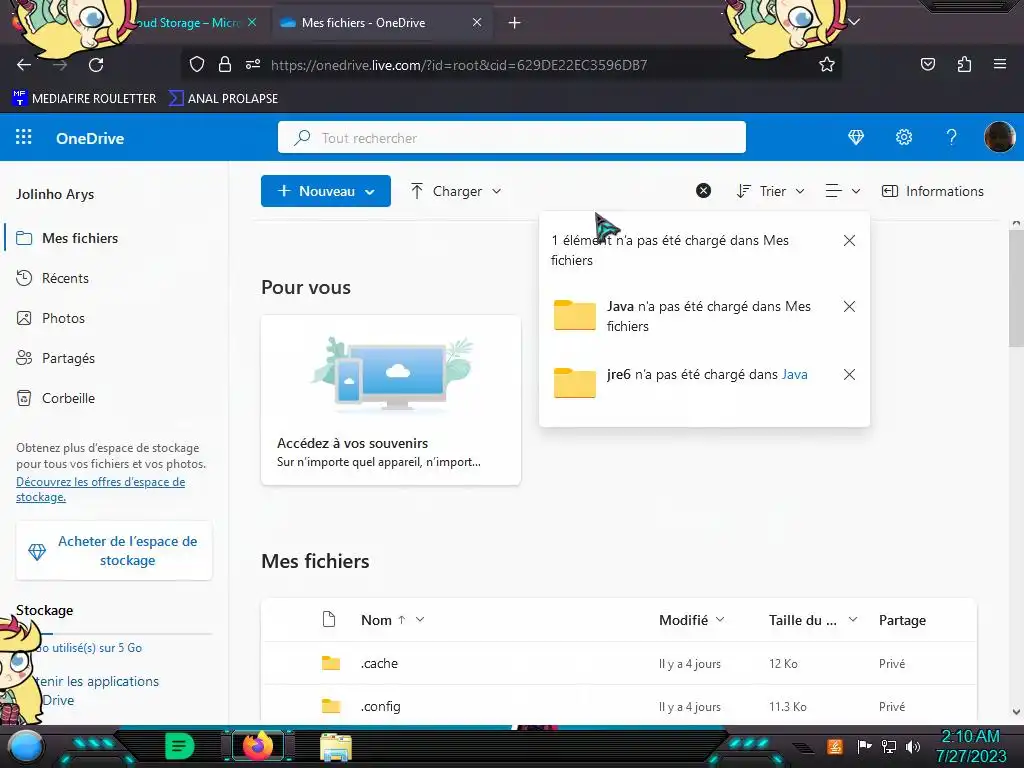
Task: Close the Cloud Storage tab
Action: coord(252,22)
